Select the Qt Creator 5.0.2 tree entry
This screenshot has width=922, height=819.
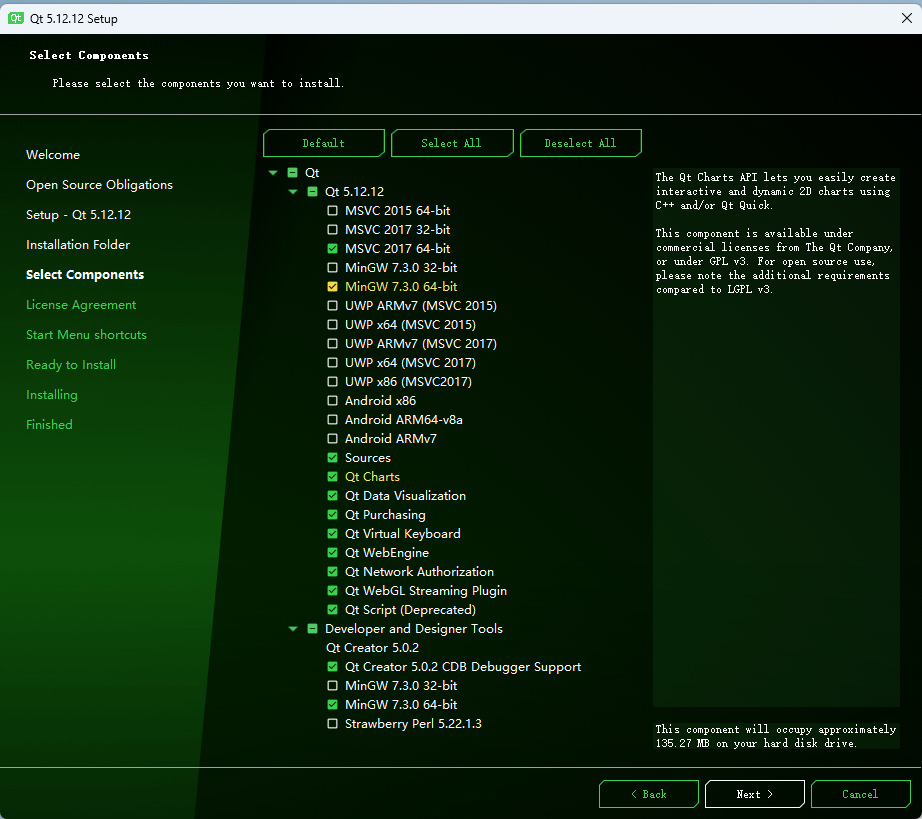click(x=372, y=648)
